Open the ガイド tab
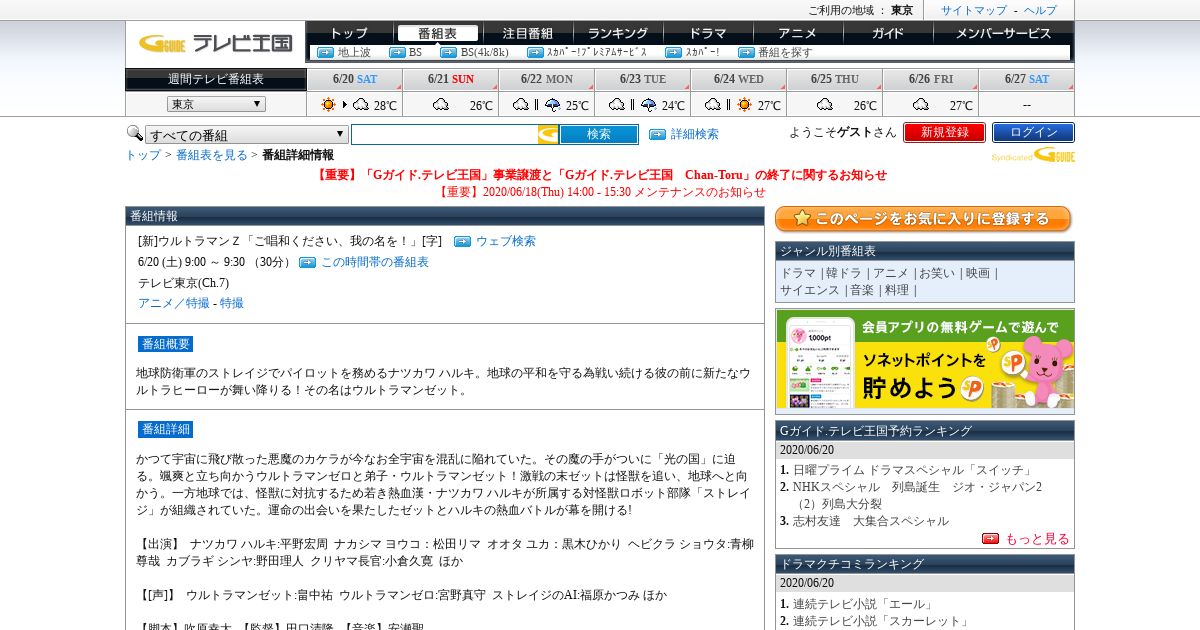Viewport: 1200px width, 630px height. point(888,33)
